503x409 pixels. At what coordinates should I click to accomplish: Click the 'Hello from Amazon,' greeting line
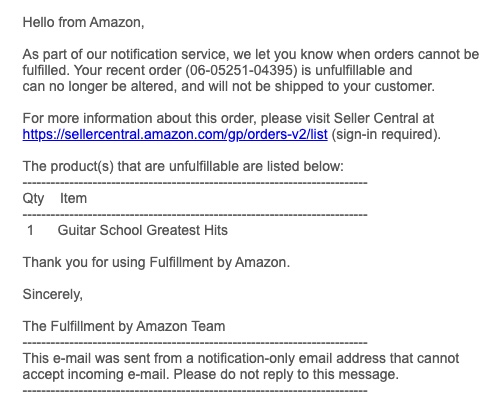tap(83, 22)
